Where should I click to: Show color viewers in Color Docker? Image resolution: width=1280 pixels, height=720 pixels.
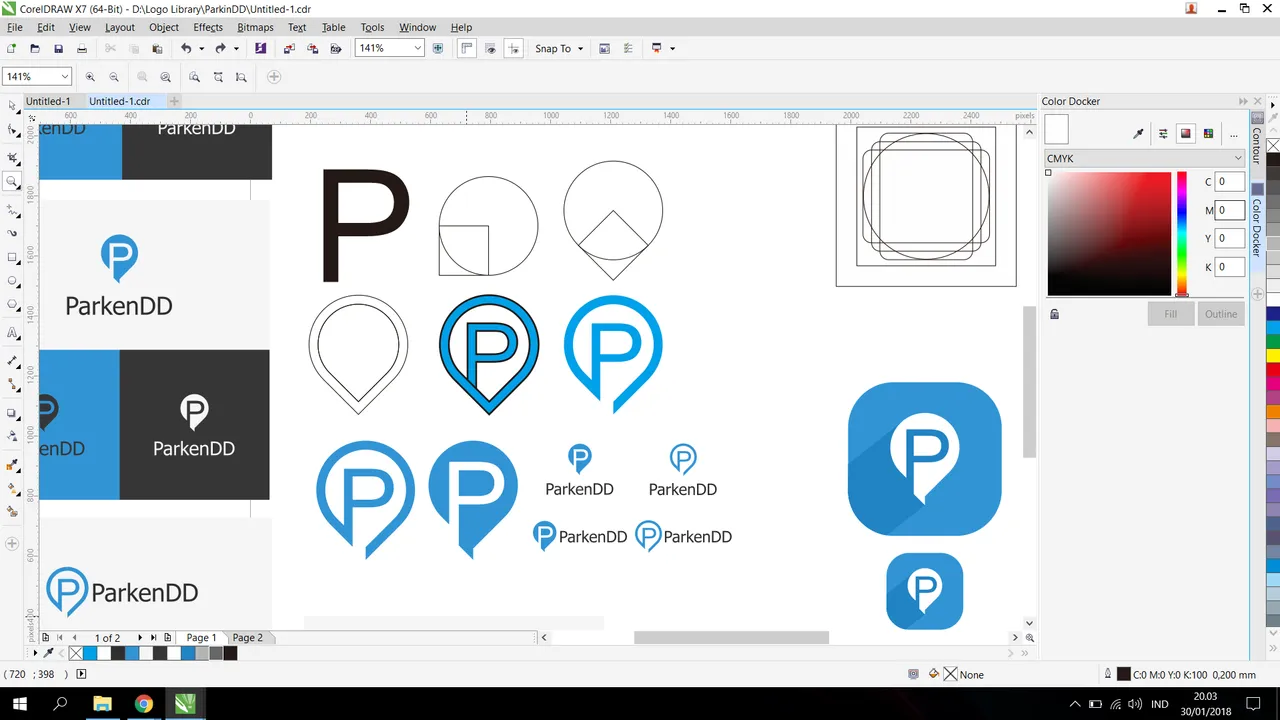coord(1186,133)
